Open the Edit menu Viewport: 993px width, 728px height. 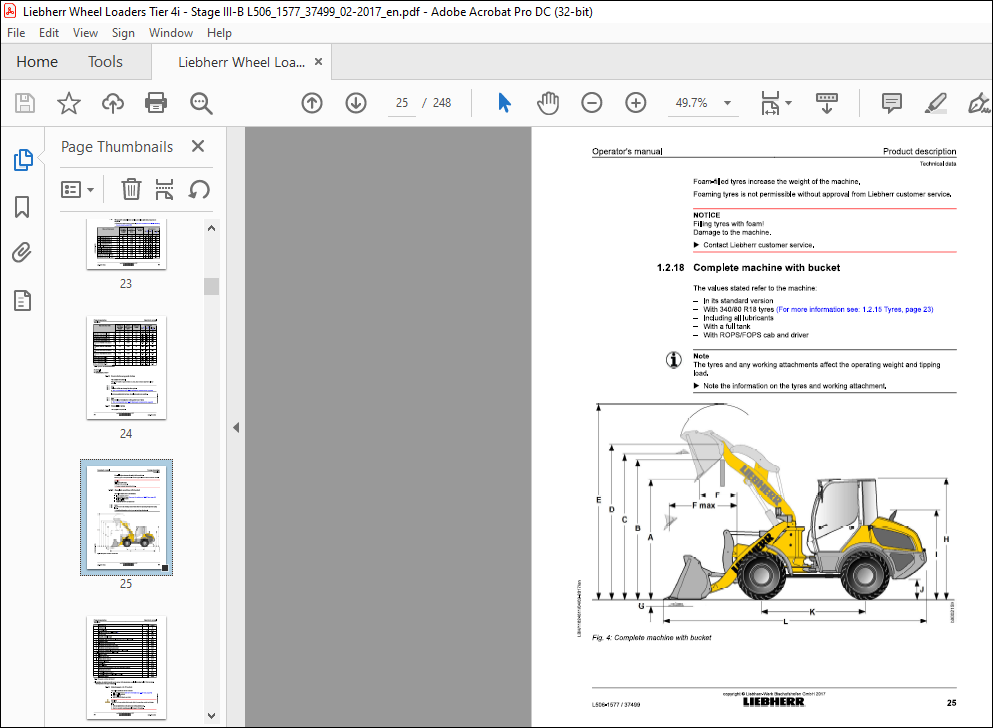click(x=49, y=33)
